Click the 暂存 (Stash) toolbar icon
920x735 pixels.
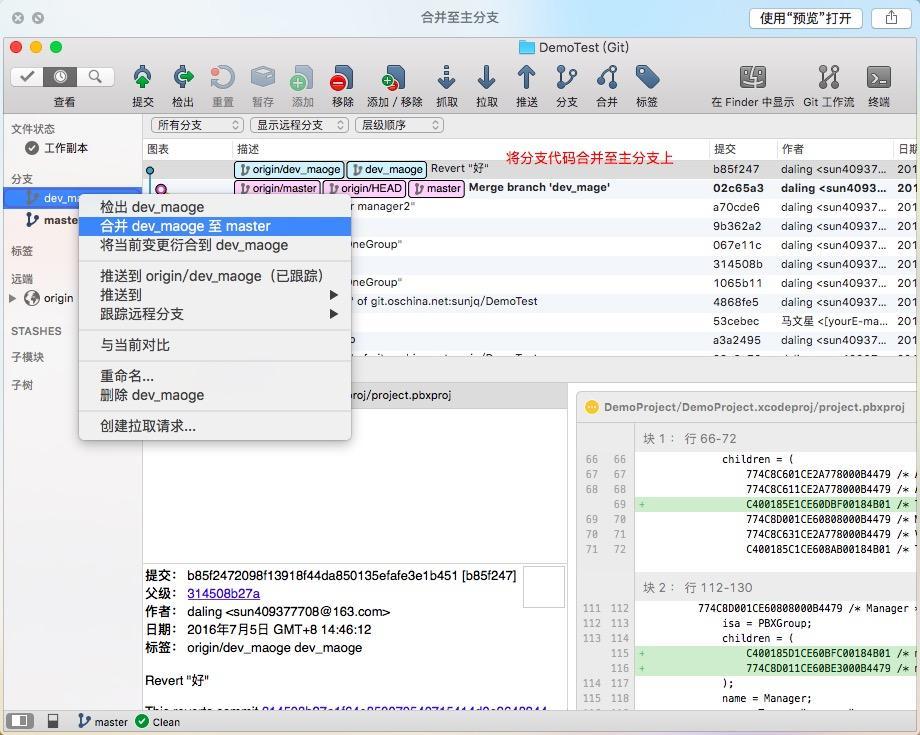pyautogui.click(x=263, y=78)
